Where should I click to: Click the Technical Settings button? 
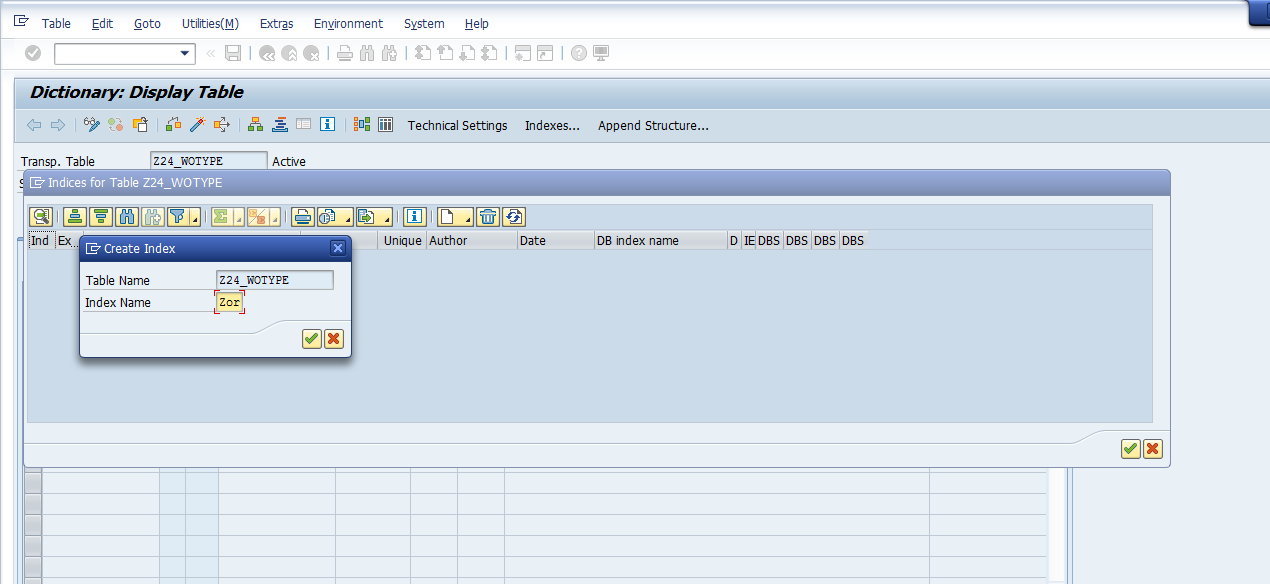[x=457, y=125]
